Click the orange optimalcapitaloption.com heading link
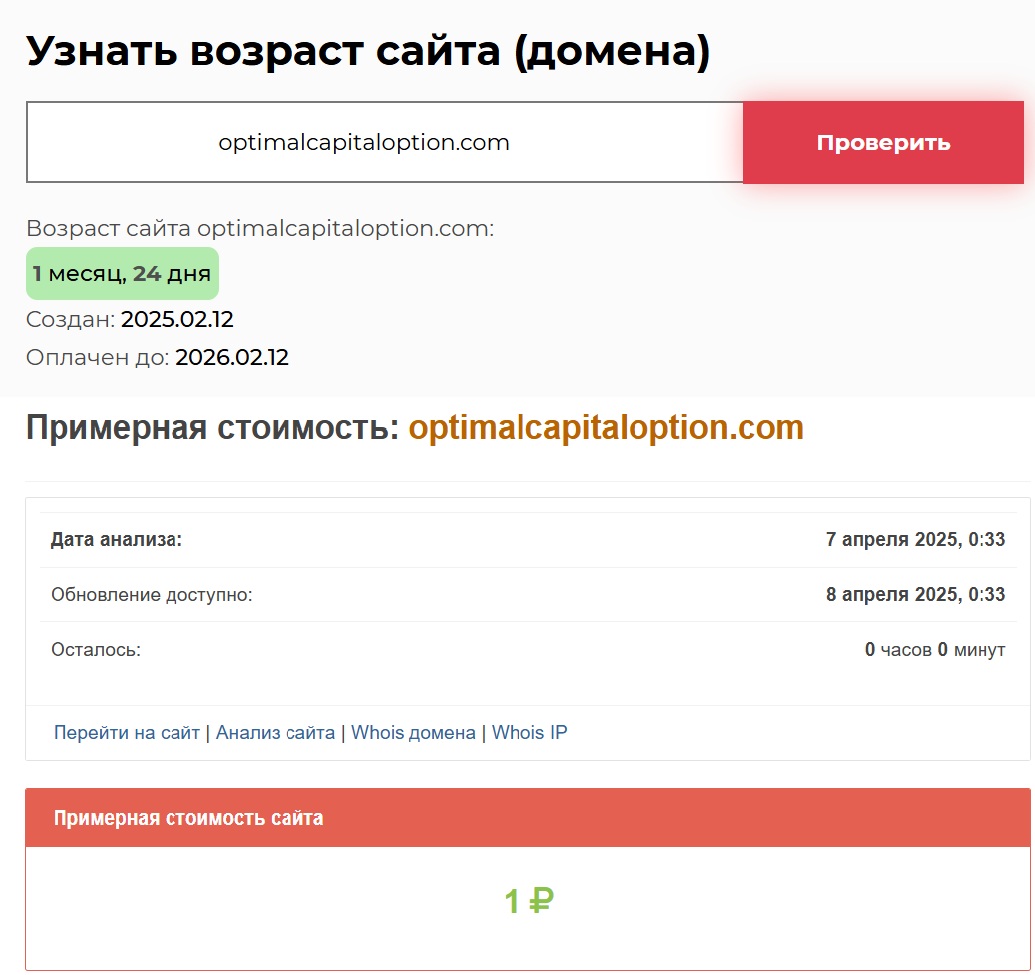The image size is (1035, 975). point(606,428)
